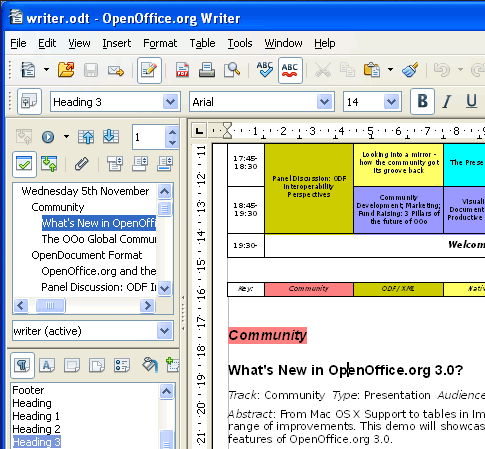Open the Tools menu
Viewport: 485px width, 449px height.
click(x=240, y=43)
